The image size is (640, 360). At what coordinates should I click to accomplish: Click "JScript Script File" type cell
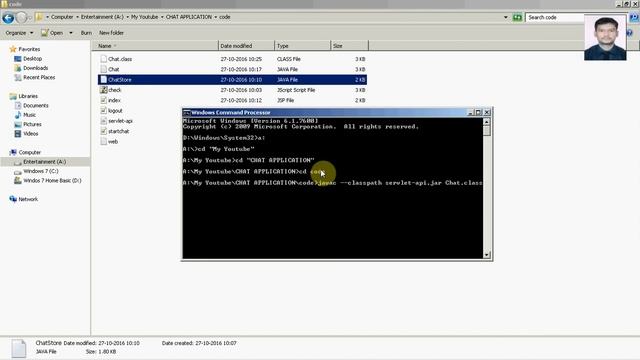point(296,90)
